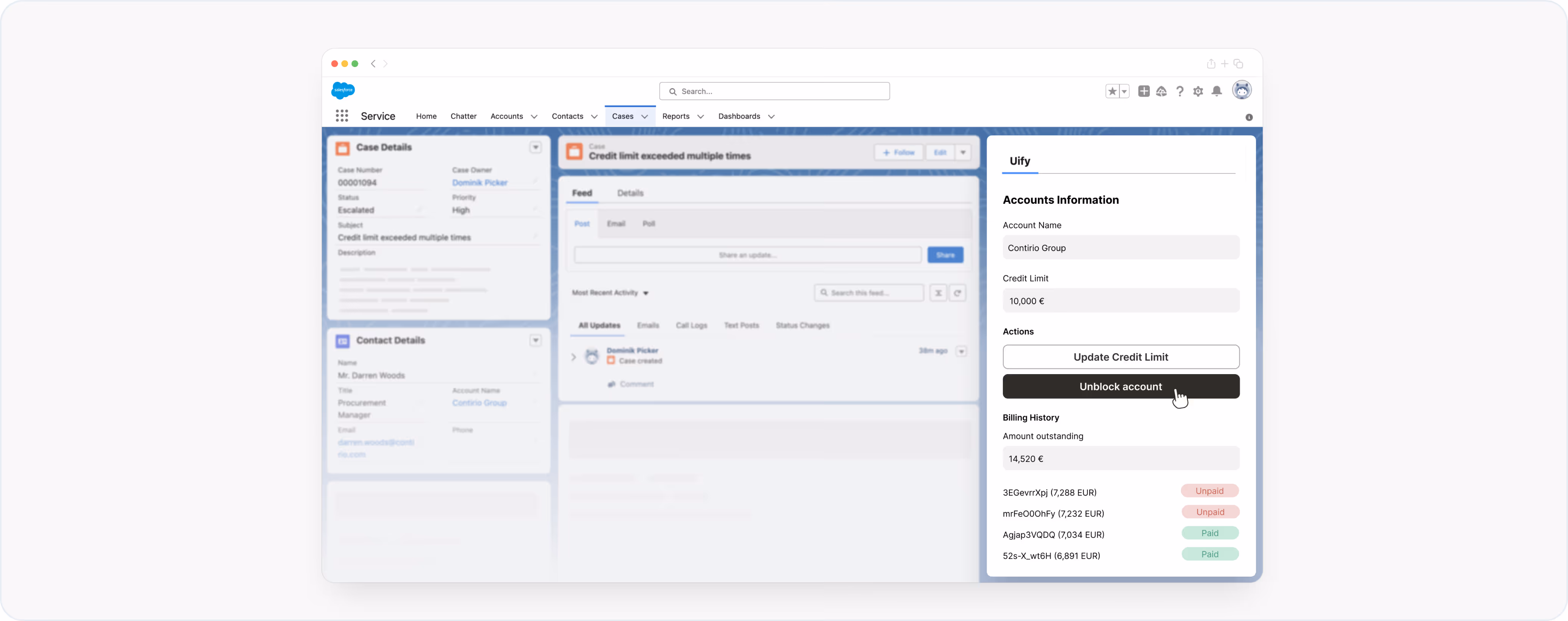Click the Update Credit Limit button
This screenshot has width=1568, height=621.
[x=1121, y=357]
